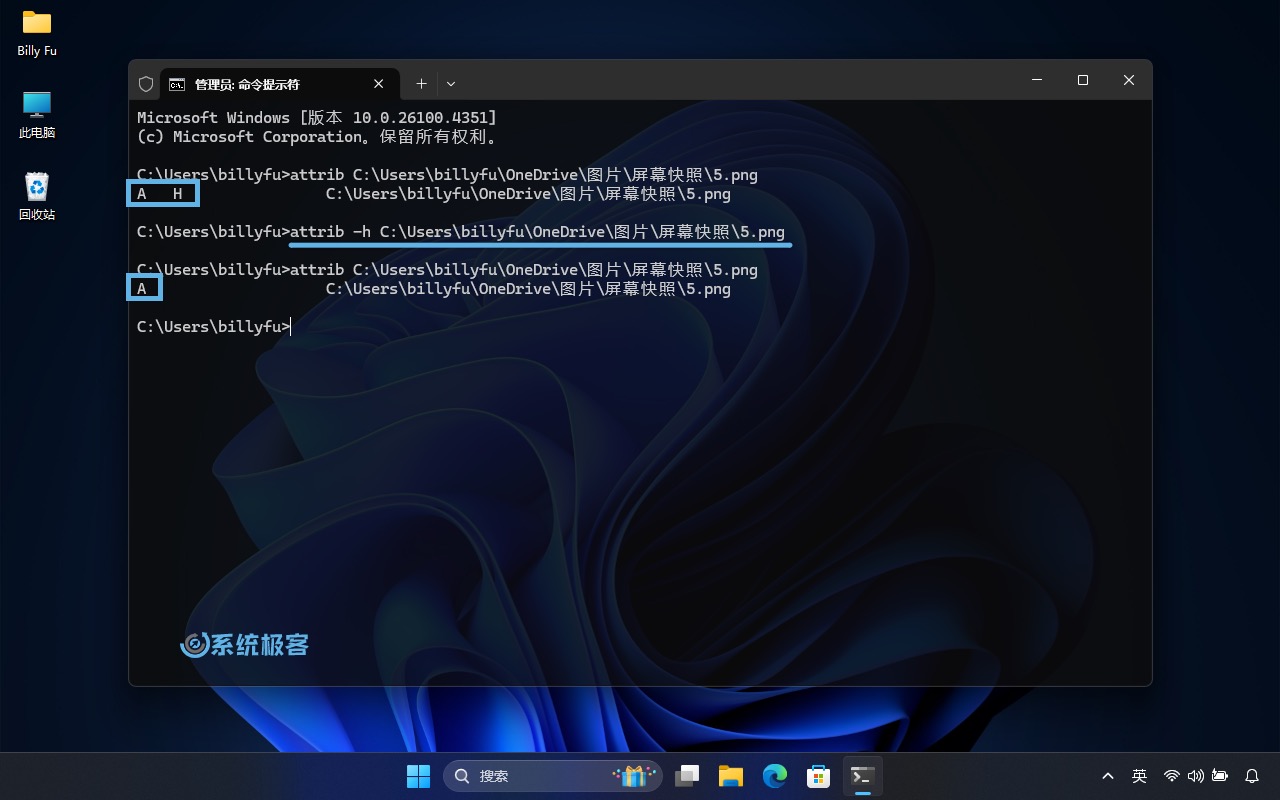Click the 'attrib -h C:\Users\billyfu\OneDrive' command line
Viewport: 1280px width, 800px height.
click(x=461, y=232)
